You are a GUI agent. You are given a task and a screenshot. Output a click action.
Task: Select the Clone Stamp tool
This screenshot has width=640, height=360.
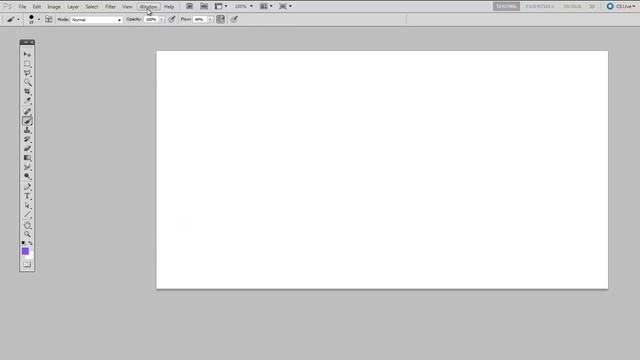[x=27, y=130]
